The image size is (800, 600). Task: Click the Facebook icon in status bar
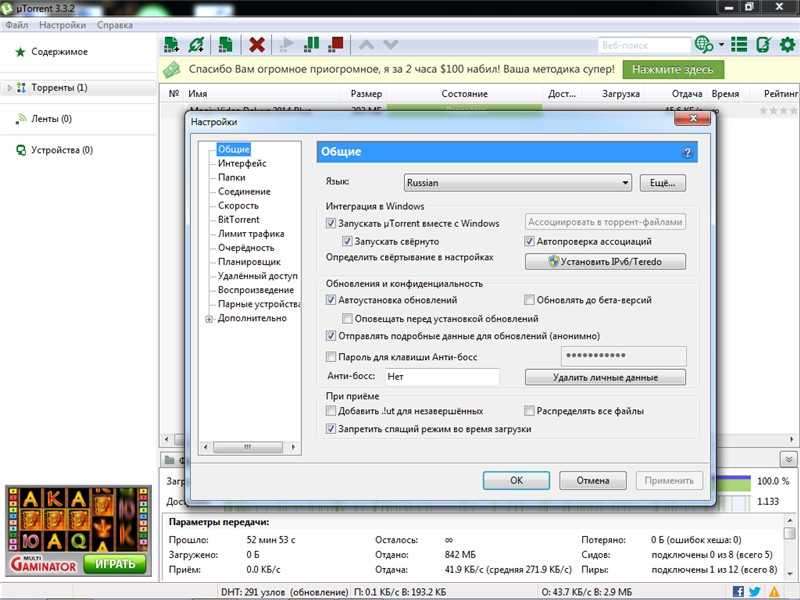tap(738, 592)
